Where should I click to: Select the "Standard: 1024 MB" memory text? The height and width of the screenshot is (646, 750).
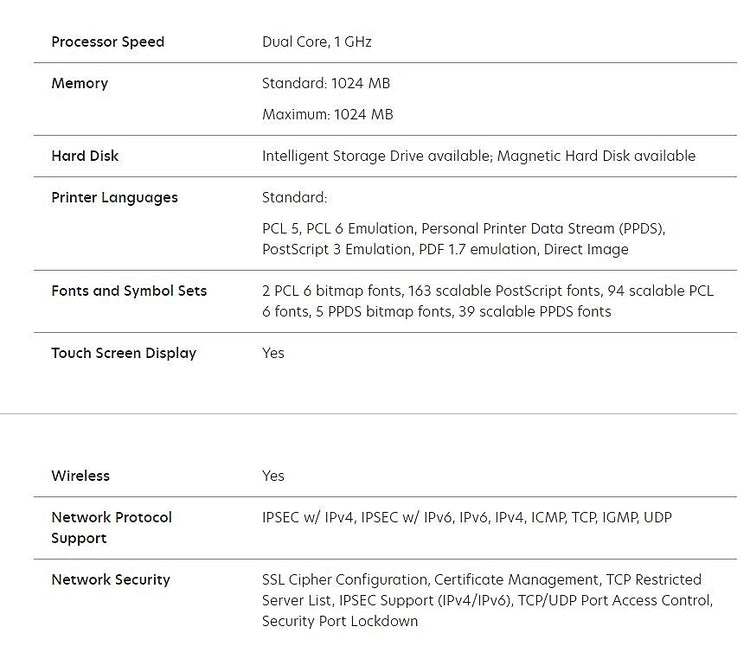(327, 83)
